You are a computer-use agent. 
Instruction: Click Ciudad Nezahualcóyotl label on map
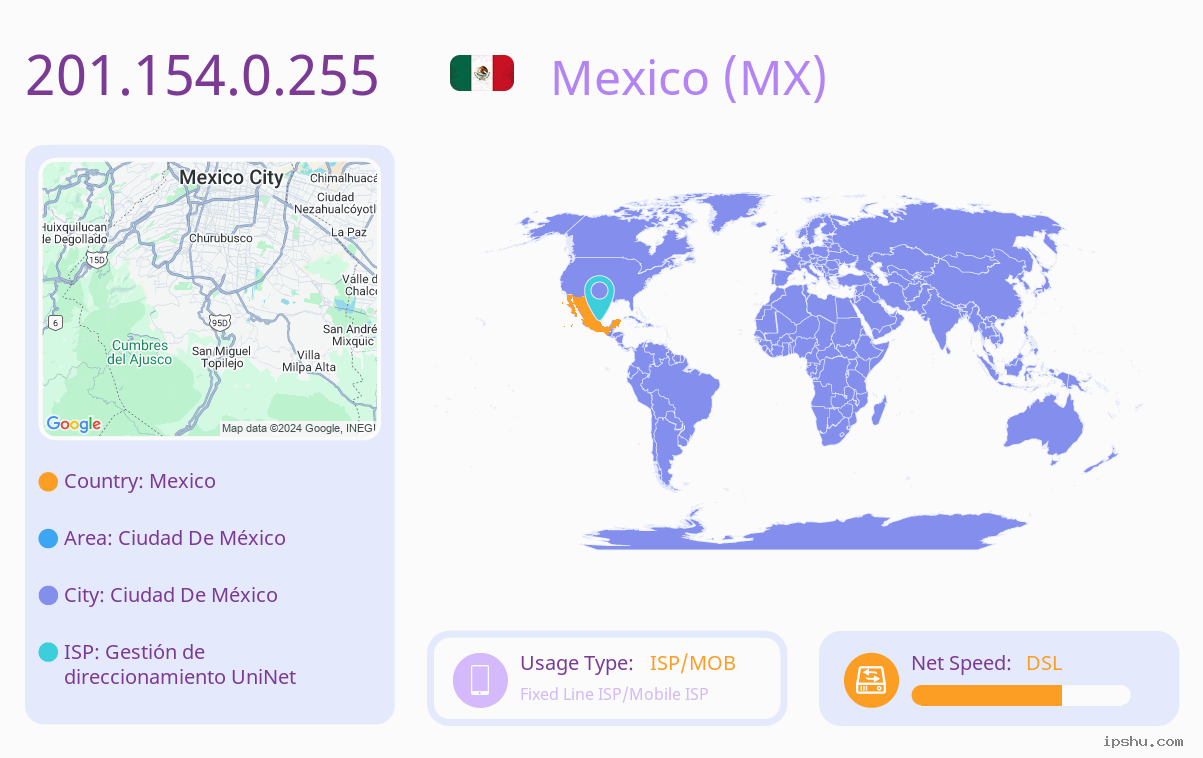pos(334,203)
